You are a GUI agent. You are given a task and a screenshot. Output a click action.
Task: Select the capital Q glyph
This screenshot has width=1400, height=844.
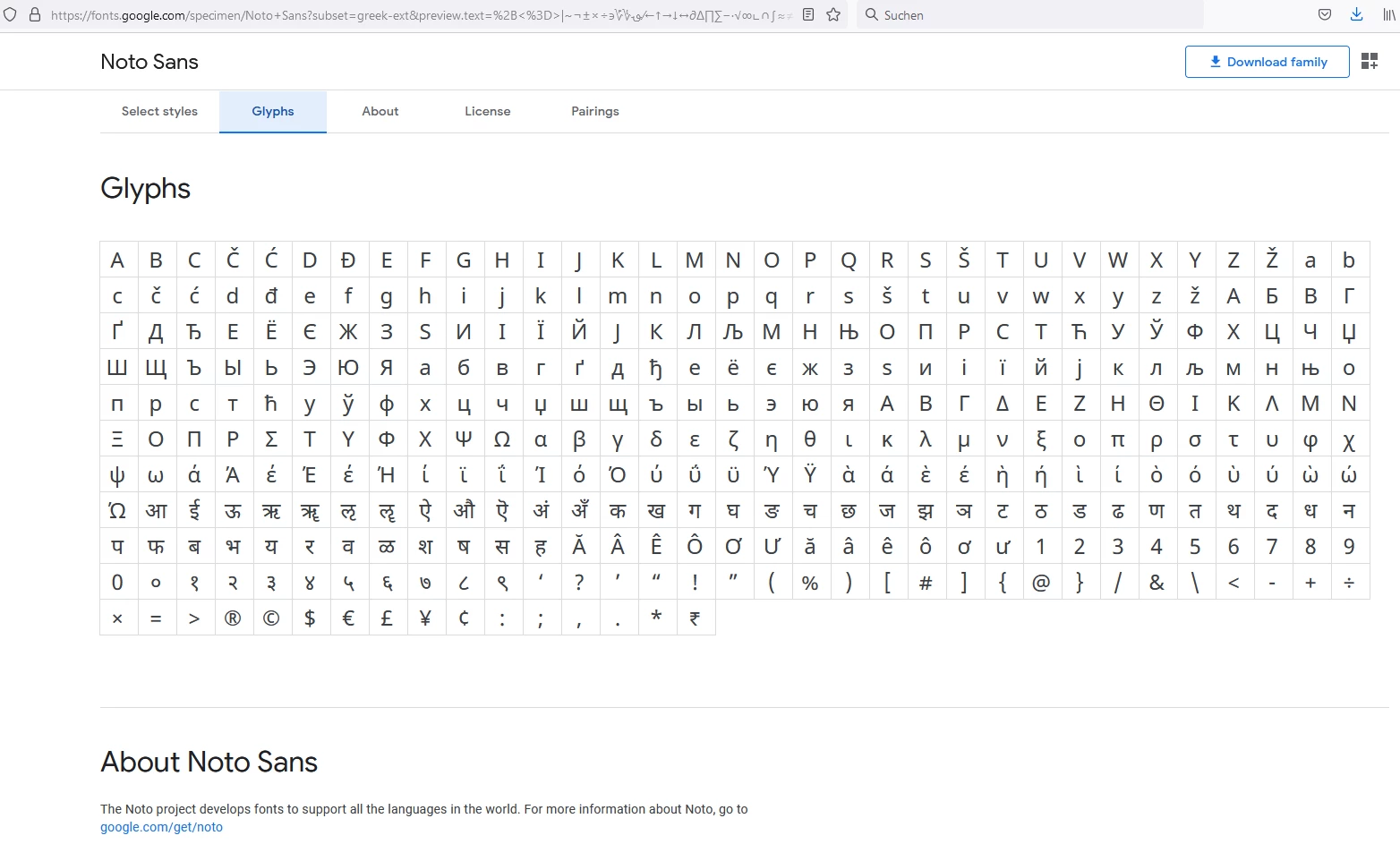pos(849,260)
